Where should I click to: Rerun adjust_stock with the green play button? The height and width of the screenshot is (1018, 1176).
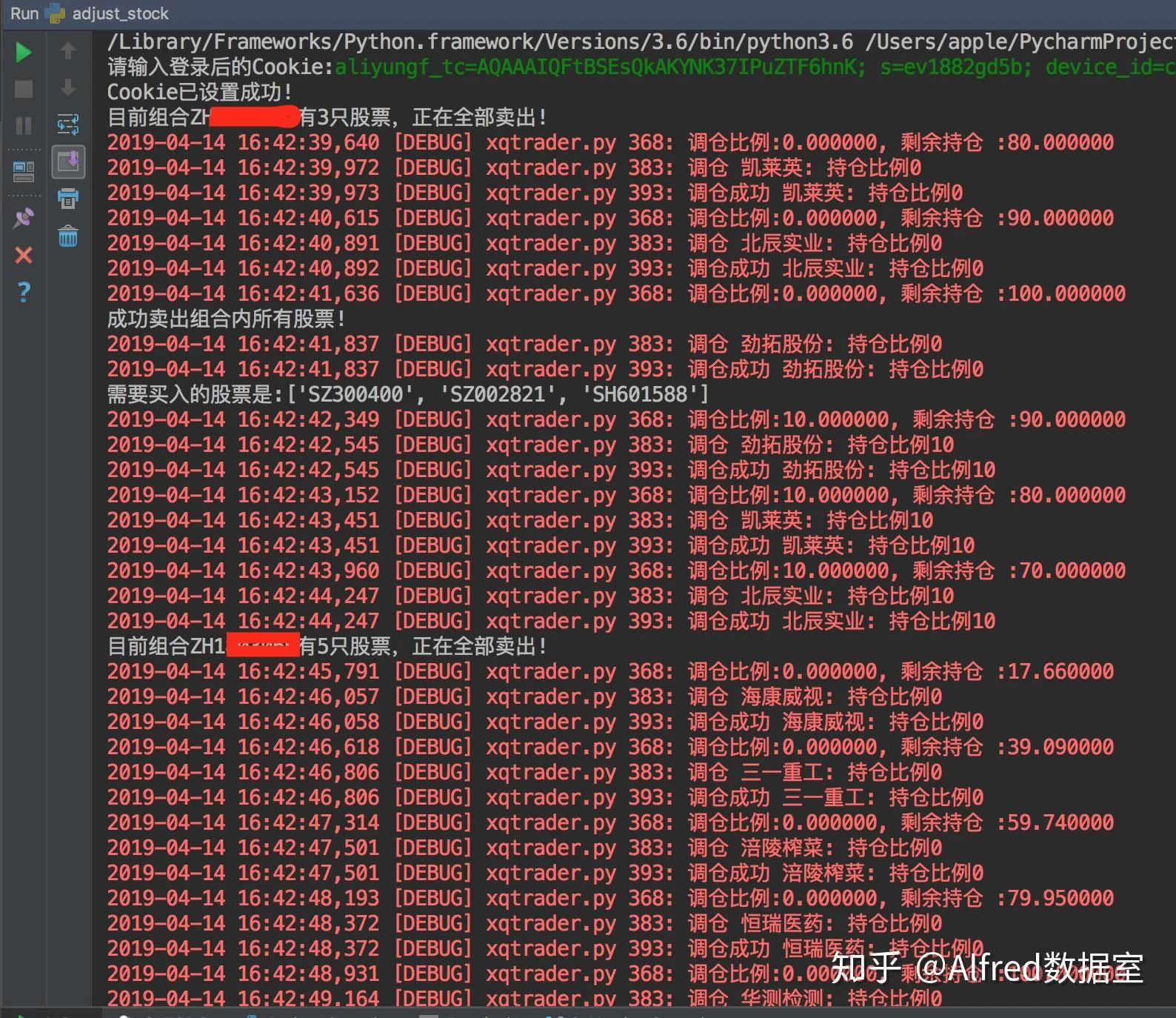point(24,52)
